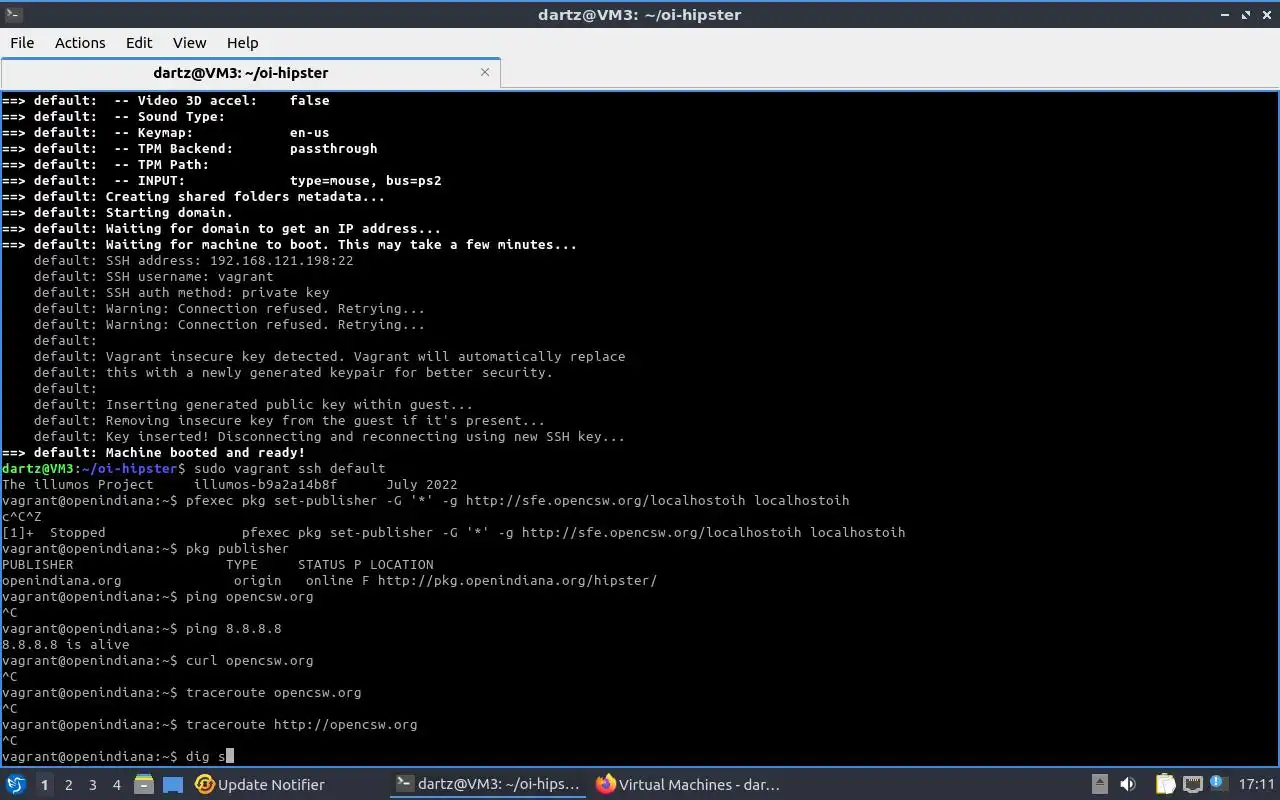Open the Update Notifier task

coord(260,785)
